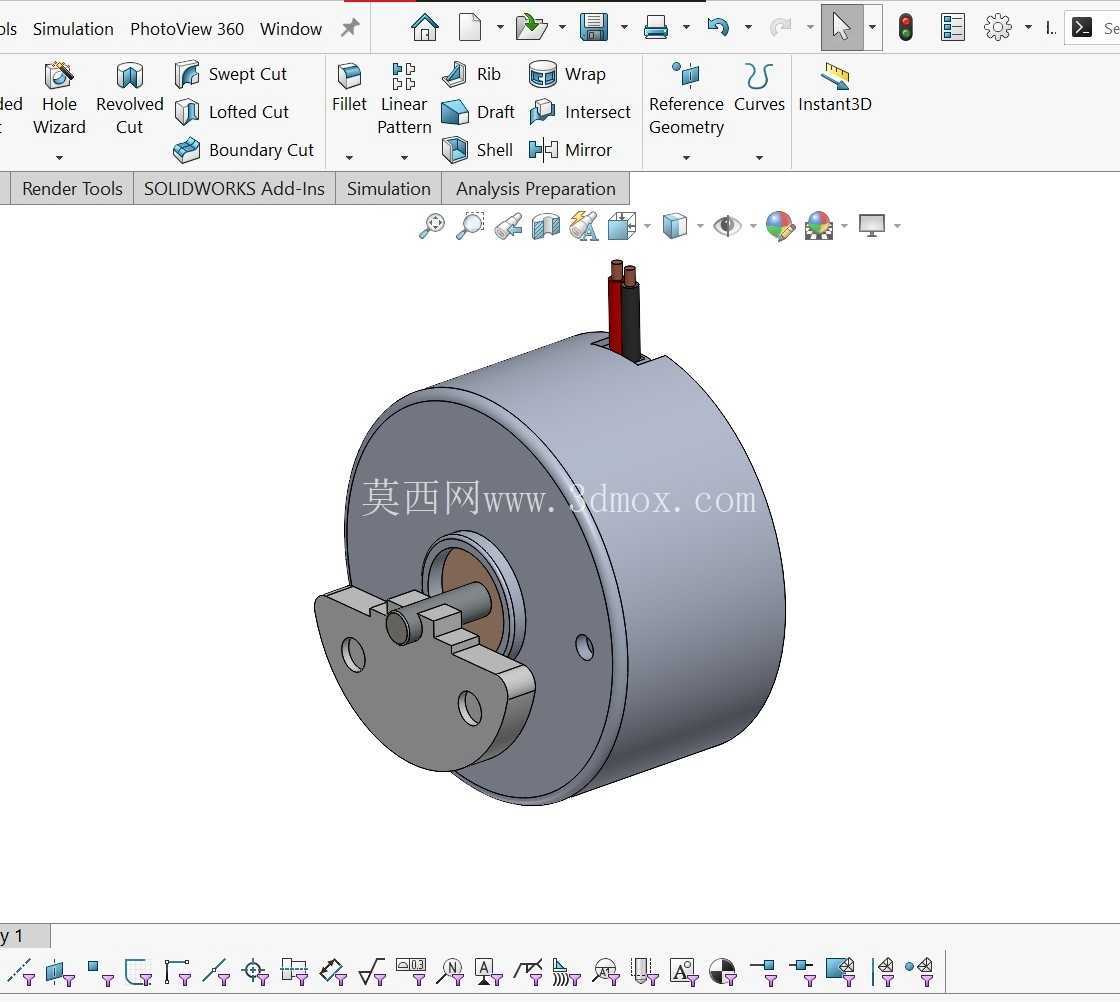Create a new document
The height and width of the screenshot is (1002, 1120).
(469, 28)
